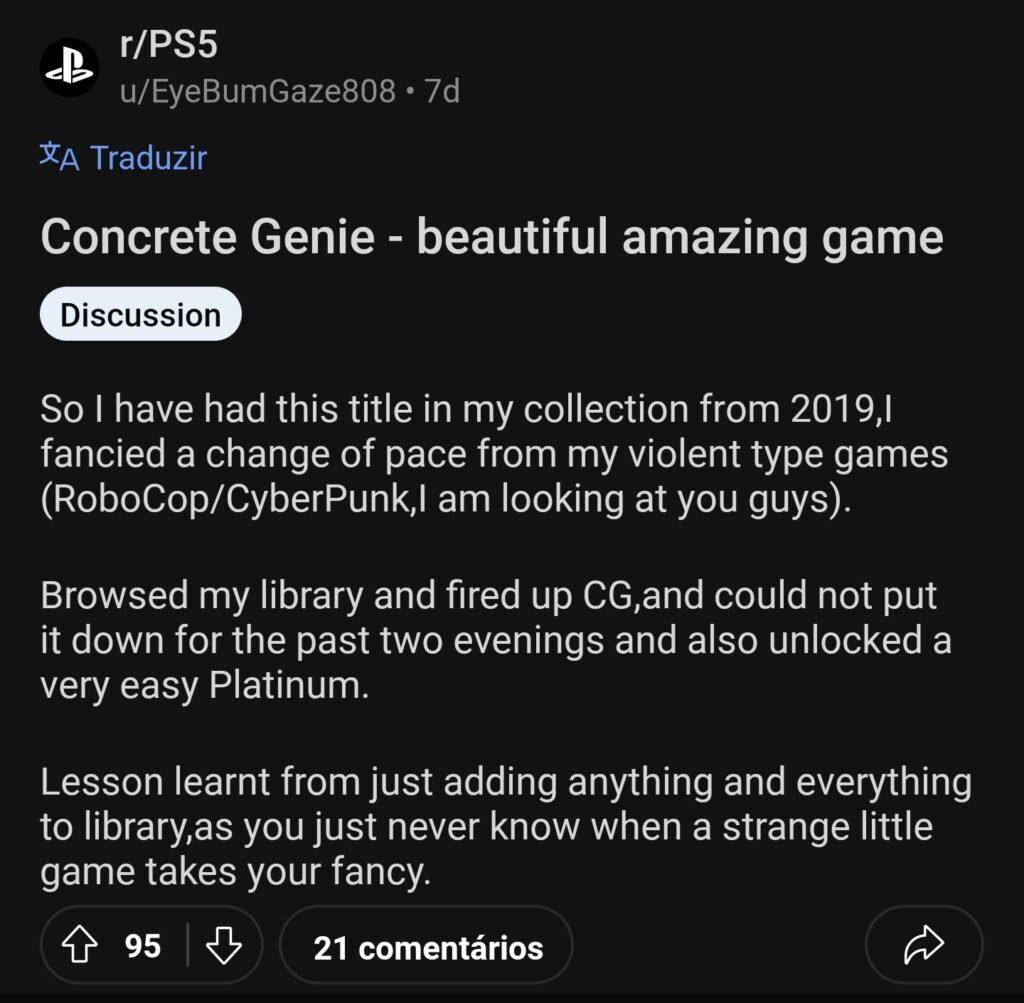This screenshot has width=1024, height=1003.
Task: Upvote the Concrete Genie post
Action: coord(82,946)
